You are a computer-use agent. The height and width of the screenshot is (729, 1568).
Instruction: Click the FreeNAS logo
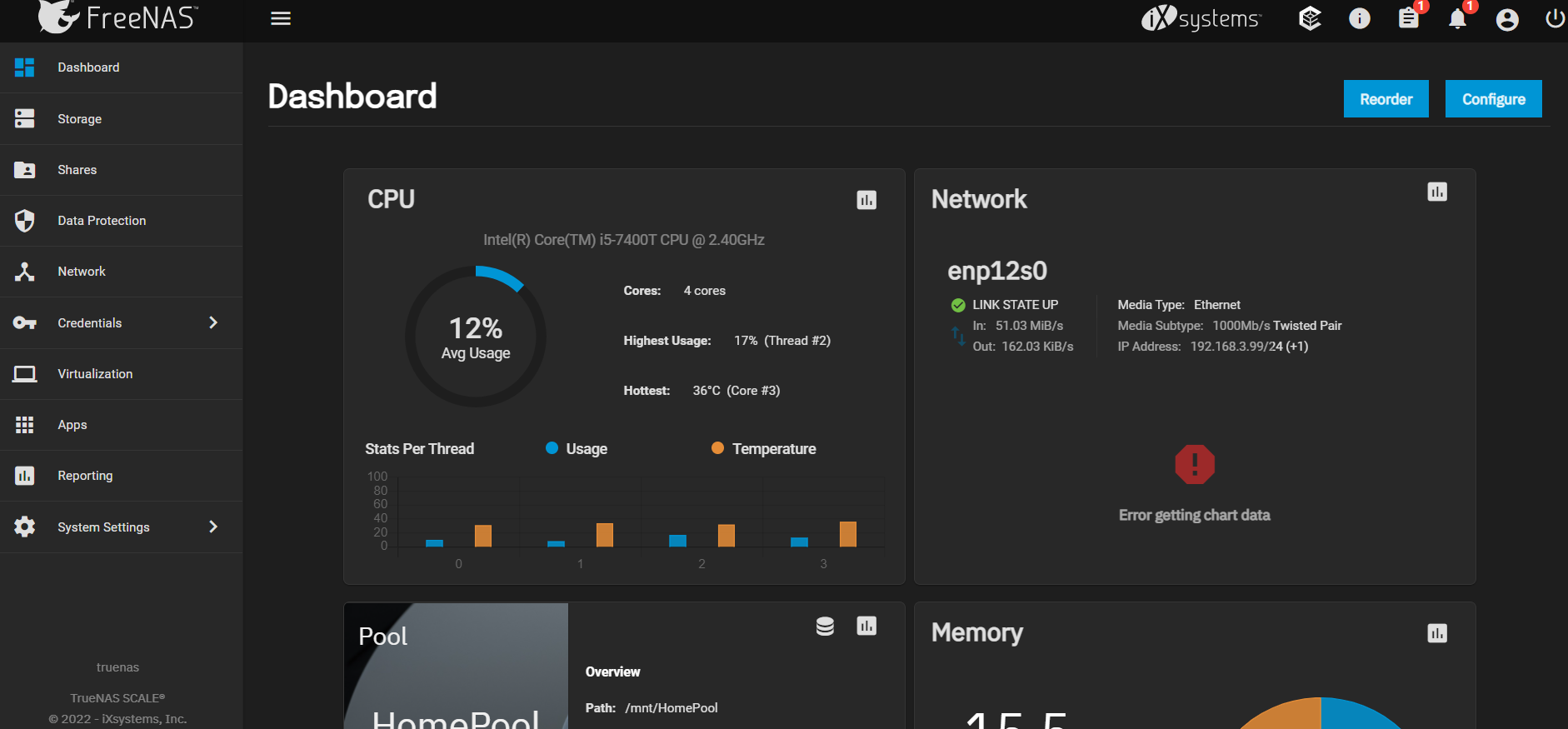coord(117,17)
